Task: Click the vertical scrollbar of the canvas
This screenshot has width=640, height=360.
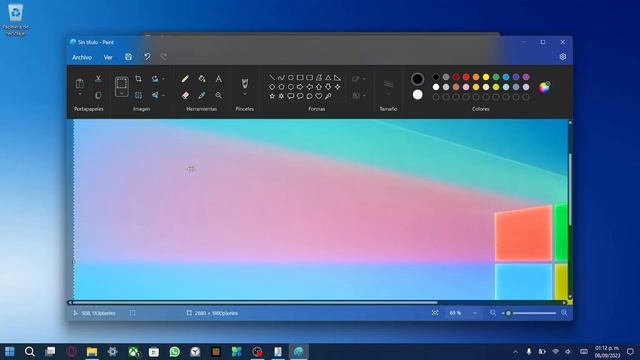Action: [x=570, y=189]
